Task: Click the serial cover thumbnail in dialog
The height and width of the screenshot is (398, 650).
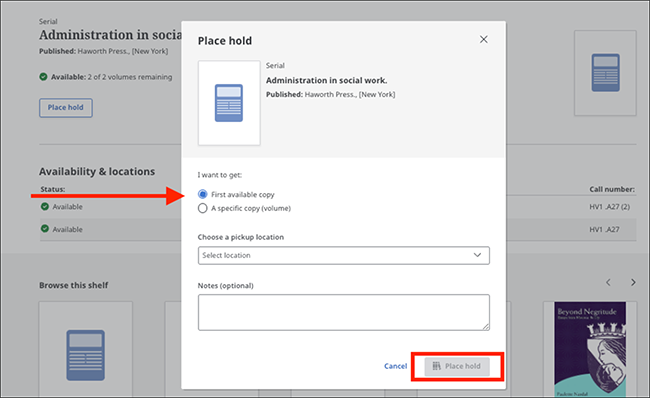Action: coord(229,103)
